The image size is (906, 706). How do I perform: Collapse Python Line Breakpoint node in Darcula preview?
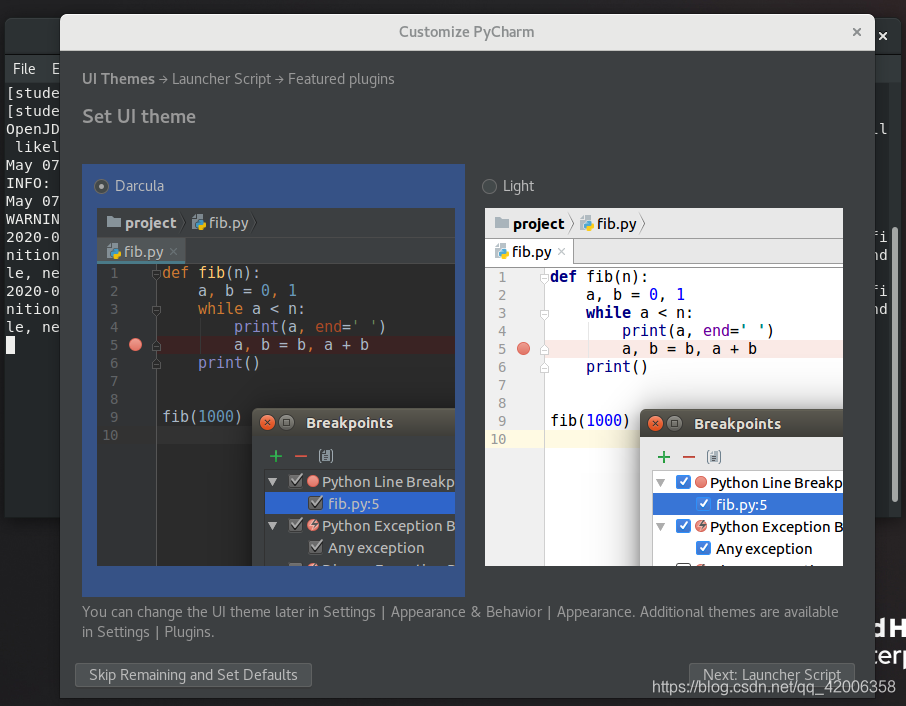coord(273,482)
